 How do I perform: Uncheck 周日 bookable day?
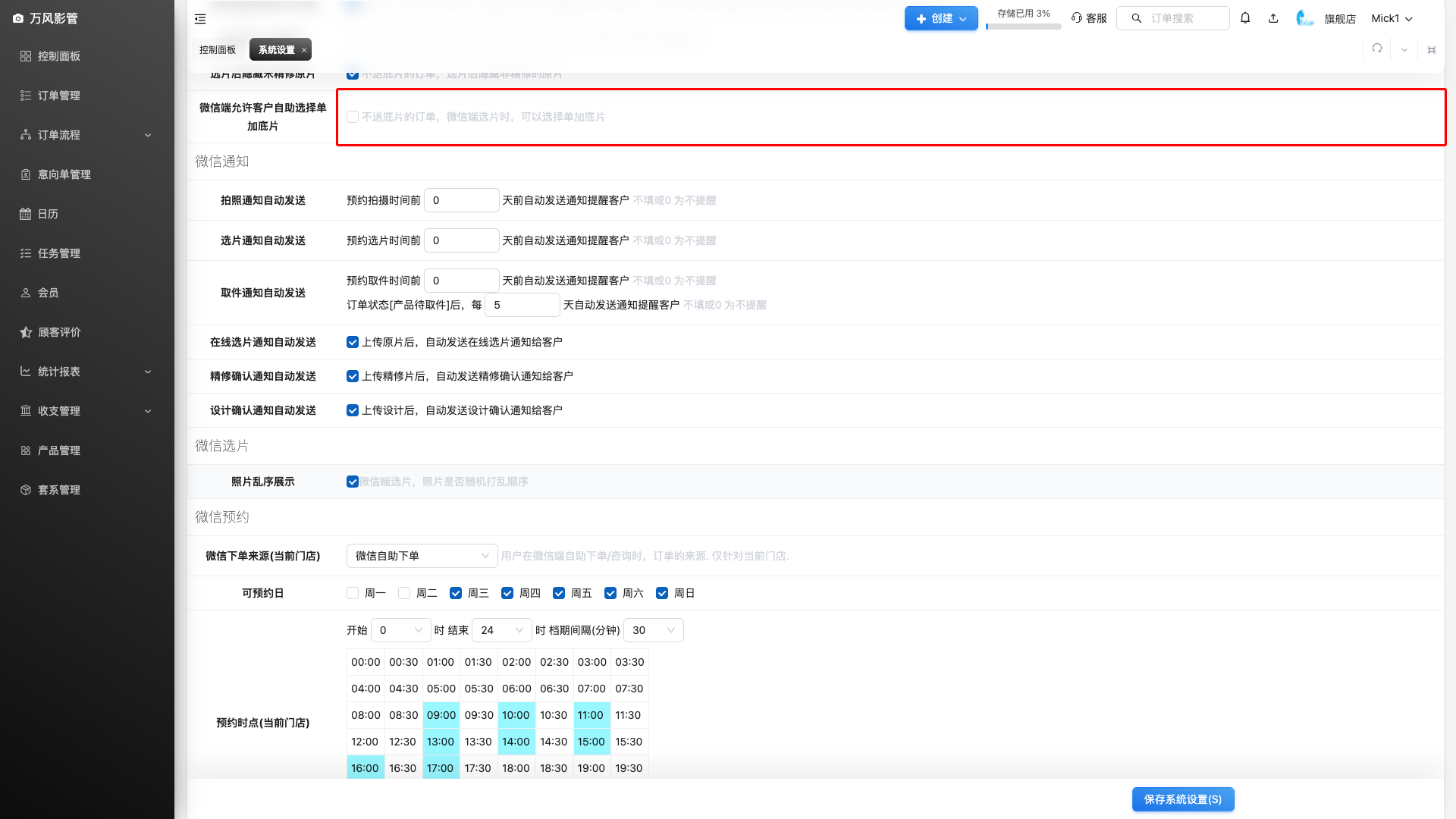(662, 593)
